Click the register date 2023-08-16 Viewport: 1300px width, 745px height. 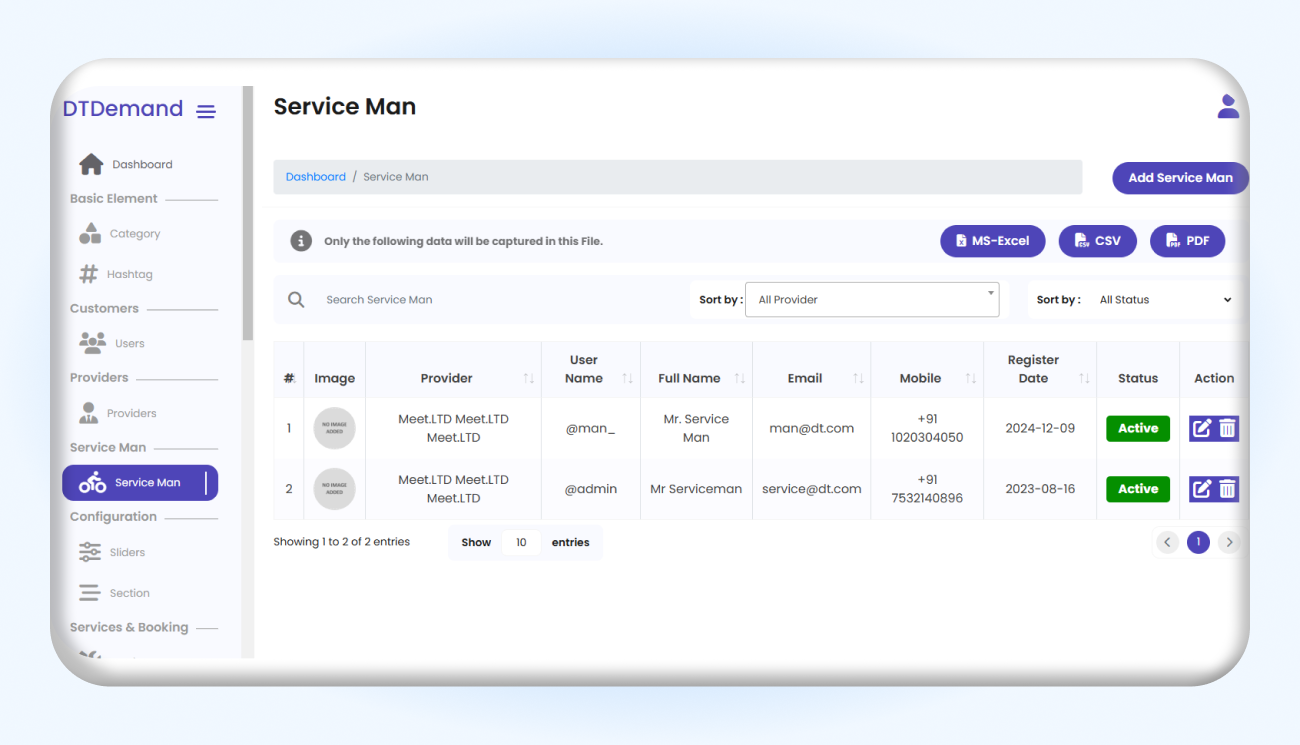coord(1040,489)
